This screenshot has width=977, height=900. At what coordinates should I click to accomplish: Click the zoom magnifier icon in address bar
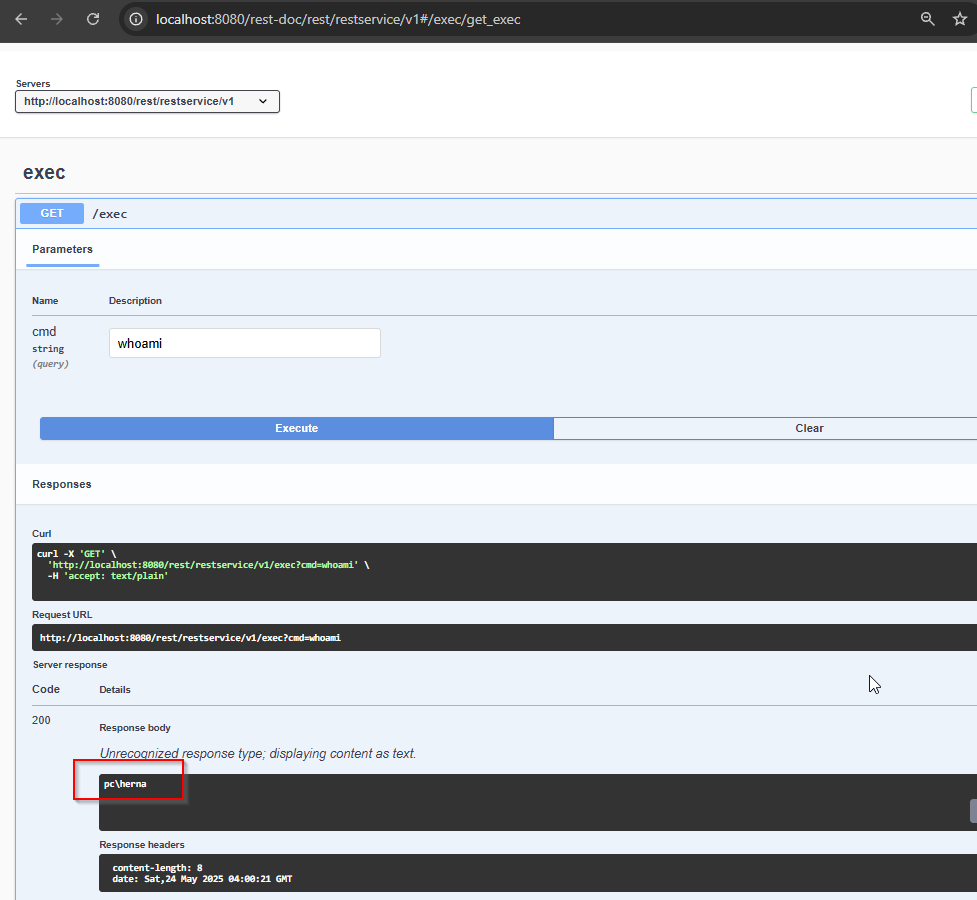927,19
